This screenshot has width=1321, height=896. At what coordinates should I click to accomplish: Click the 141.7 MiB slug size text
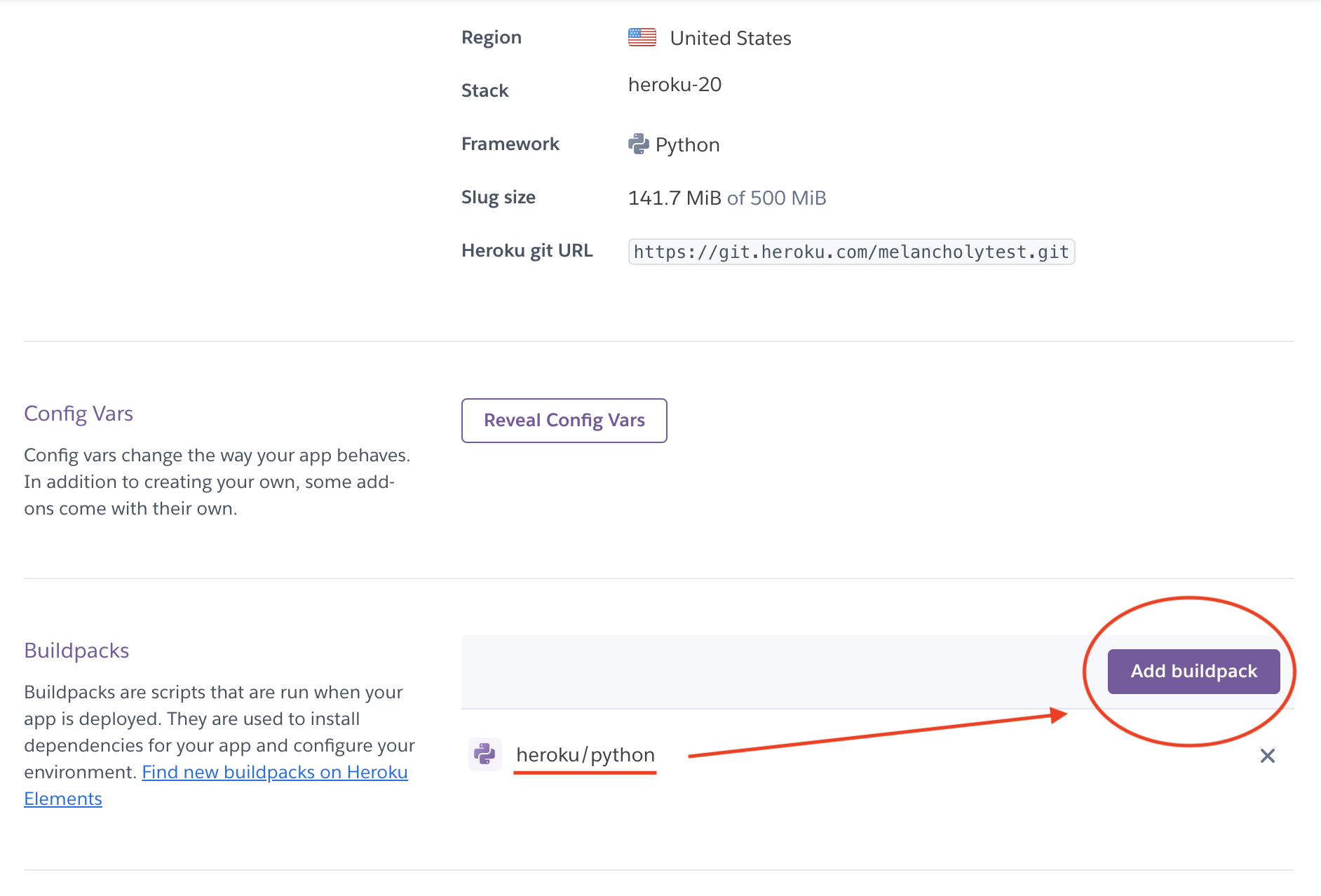pos(675,198)
